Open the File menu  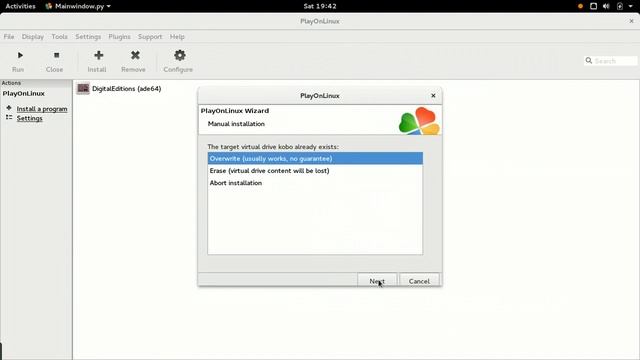point(9,36)
